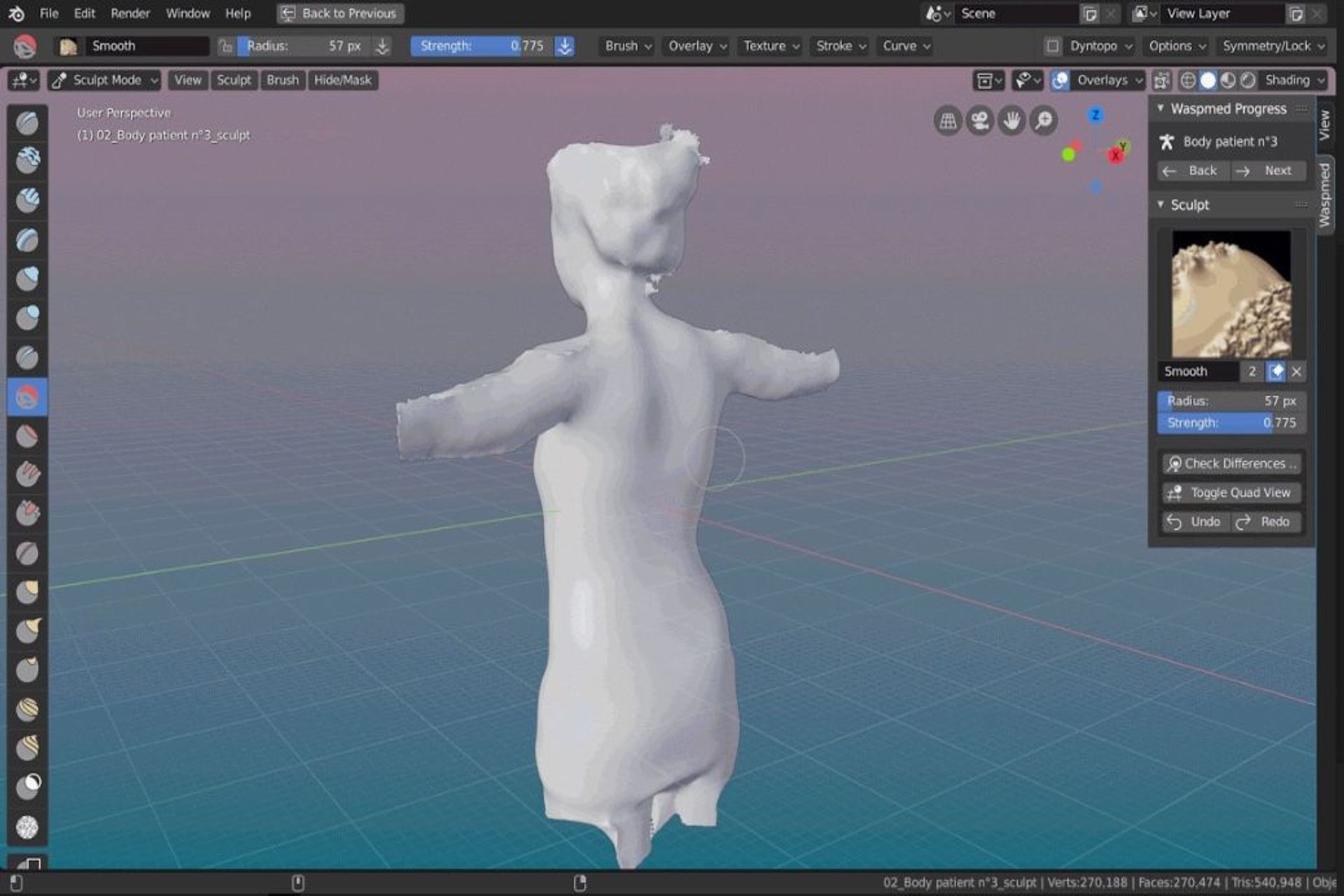The height and width of the screenshot is (896, 1344).
Task: Click Strength slider in Sculpt panel
Action: coord(1231,423)
